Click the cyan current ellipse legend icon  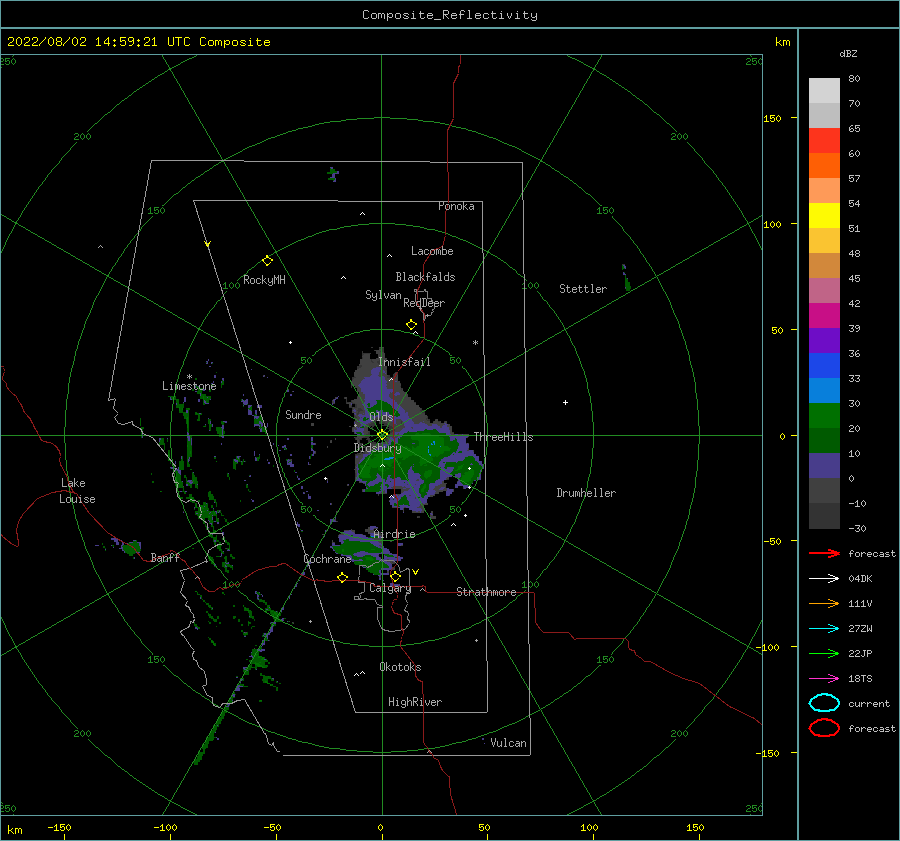(824, 703)
